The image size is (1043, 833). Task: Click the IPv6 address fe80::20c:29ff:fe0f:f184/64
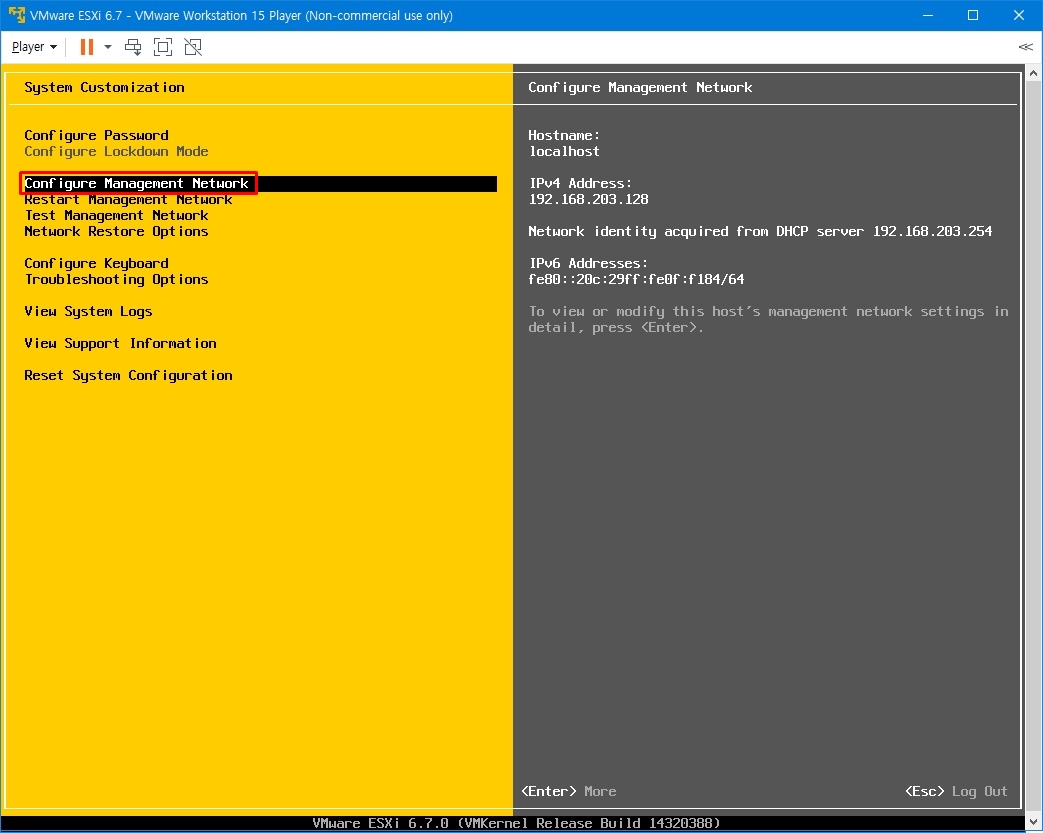[x=636, y=279]
